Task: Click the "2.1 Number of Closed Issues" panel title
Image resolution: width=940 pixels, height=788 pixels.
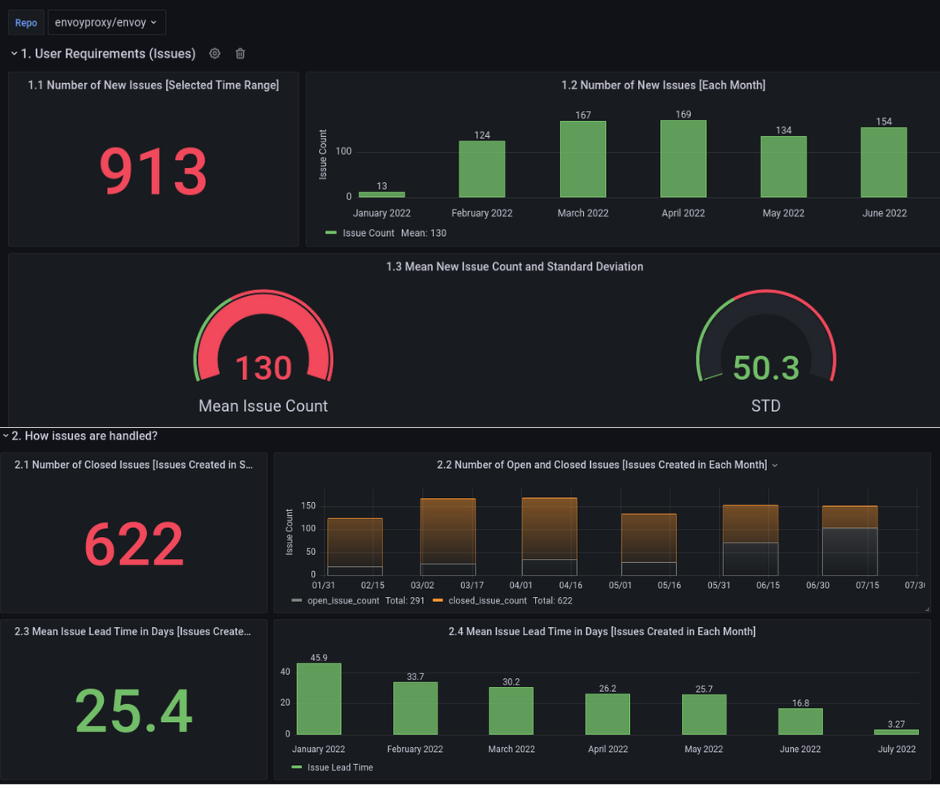Action: [x=132, y=464]
